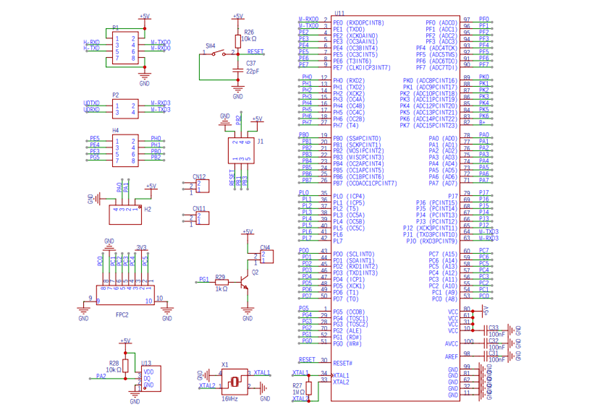This screenshot has height=420, width=605.
Task: Select the C31 capacitor on AREF
Action: coord(486,356)
